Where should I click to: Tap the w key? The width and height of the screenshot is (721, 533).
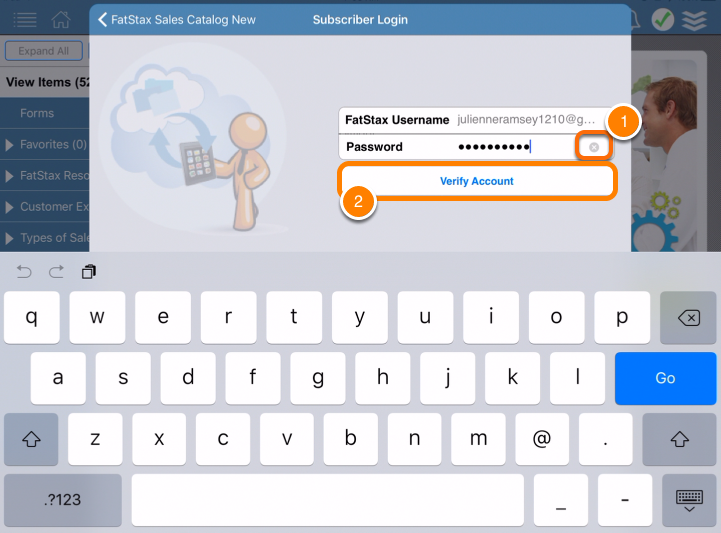point(97,317)
